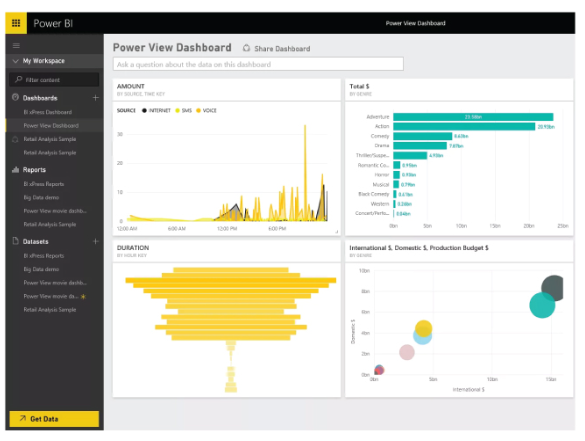
Task: Select the Adventure bar in Total $ chart
Action: (473, 117)
